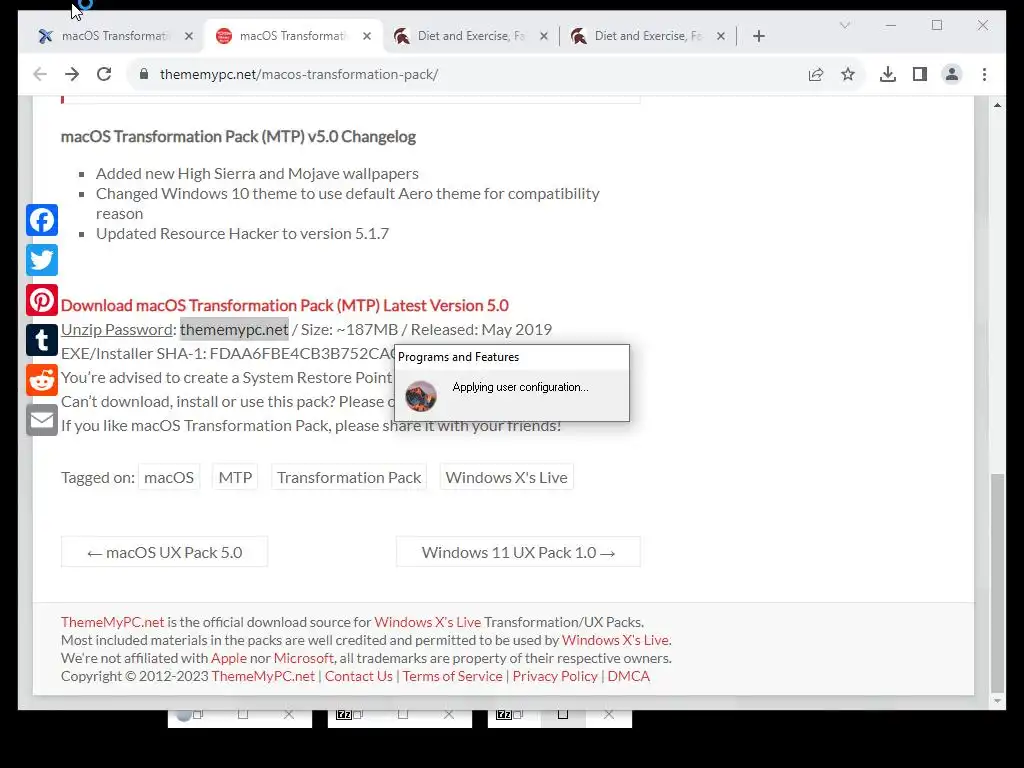Screen dimensions: 1024x768
Task: Open the profile avatar menu
Action: [952, 74]
